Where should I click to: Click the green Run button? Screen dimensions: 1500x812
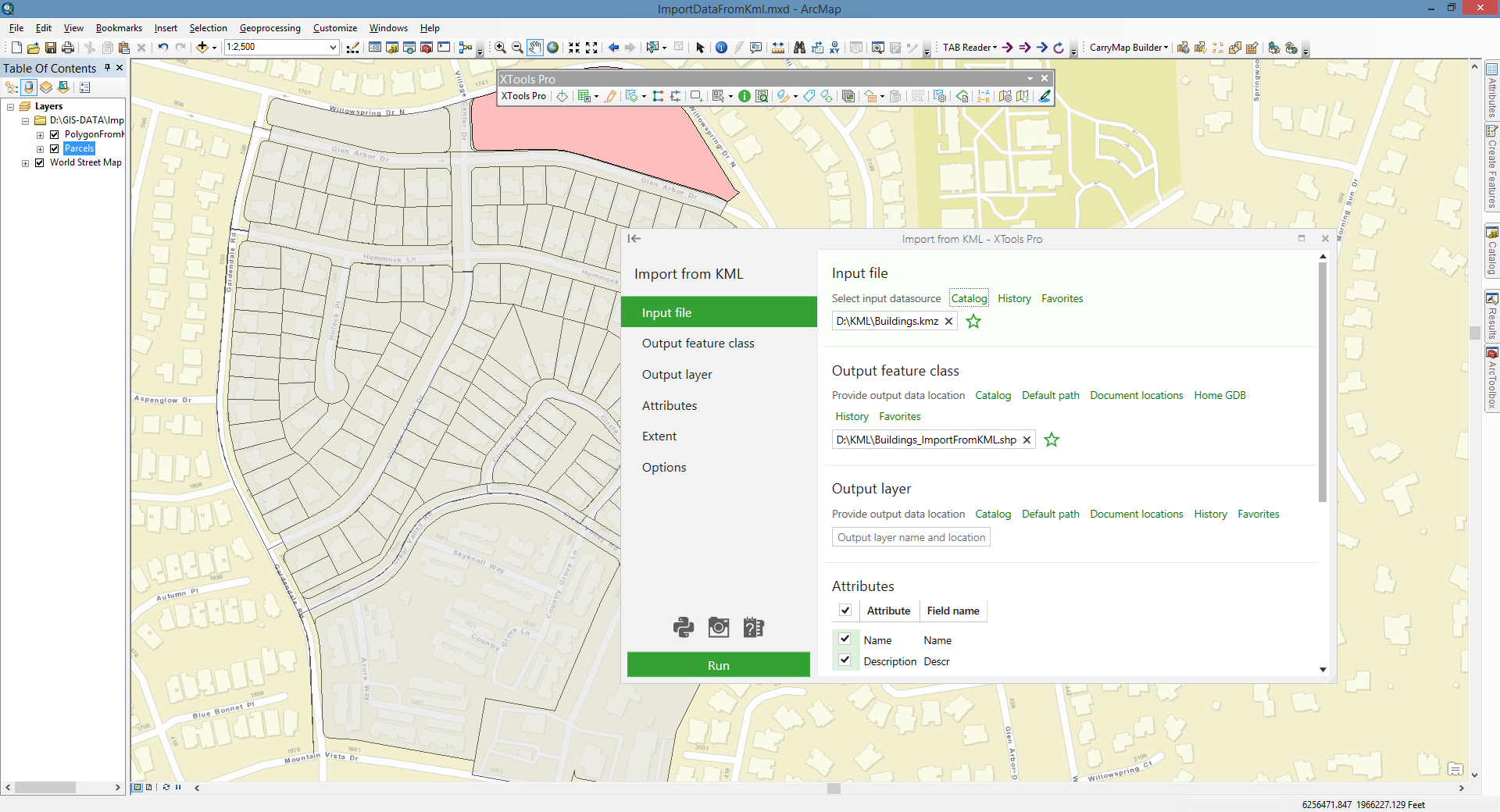click(x=719, y=665)
